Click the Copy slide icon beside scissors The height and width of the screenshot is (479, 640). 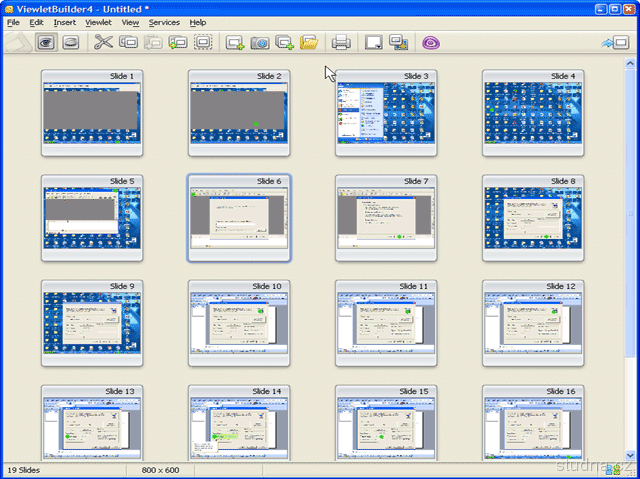(129, 42)
